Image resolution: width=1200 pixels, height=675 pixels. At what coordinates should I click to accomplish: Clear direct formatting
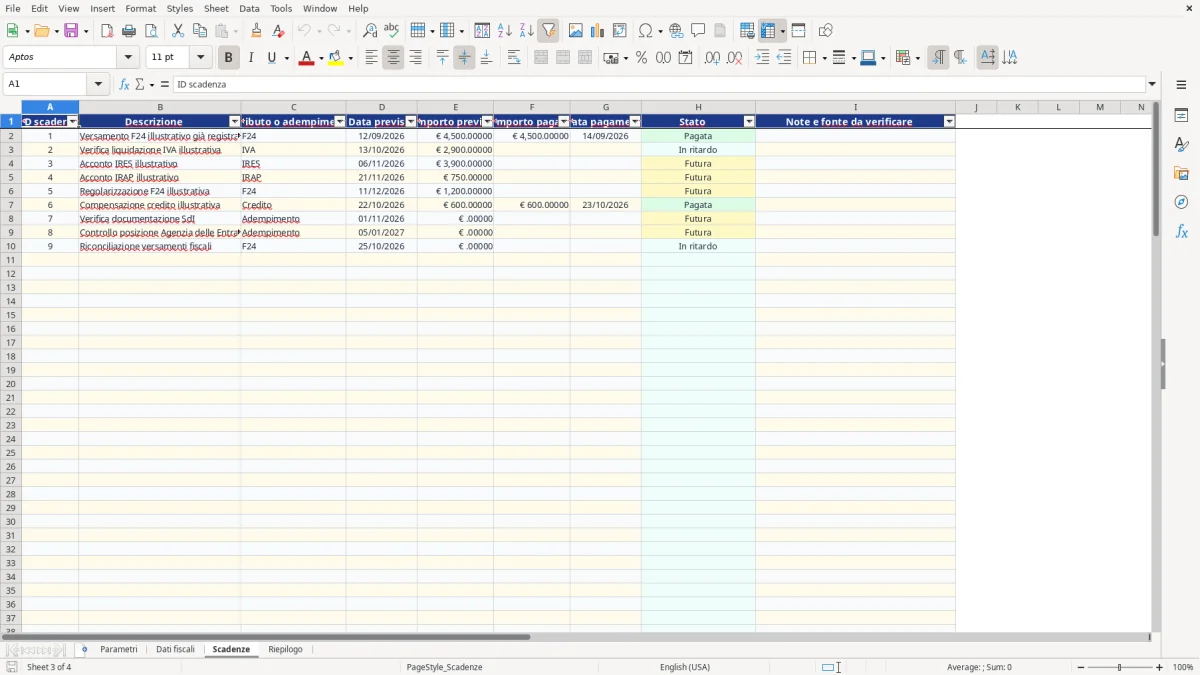pyautogui.click(x=279, y=31)
